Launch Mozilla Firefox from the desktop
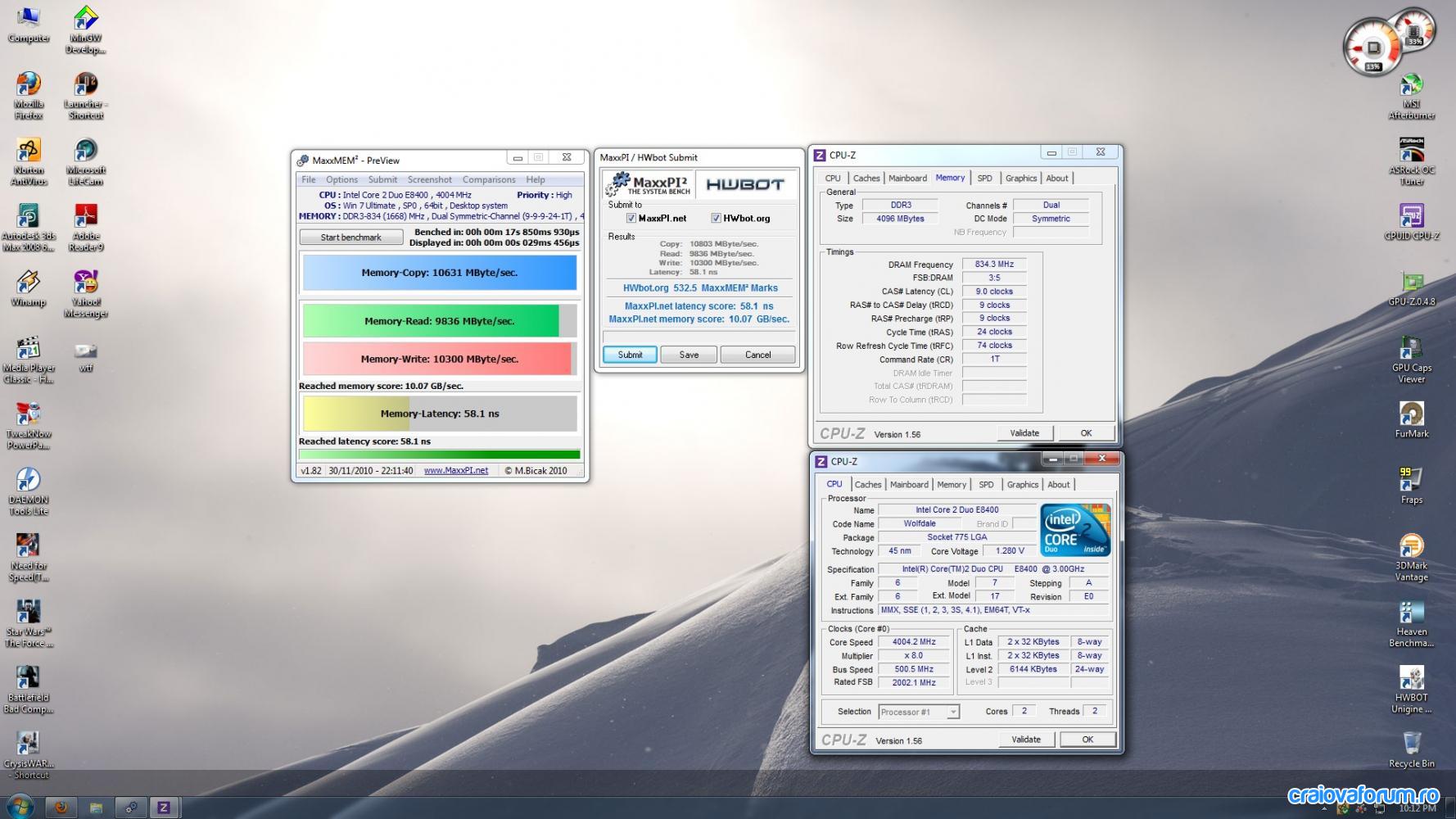1456x819 pixels. 29,96
